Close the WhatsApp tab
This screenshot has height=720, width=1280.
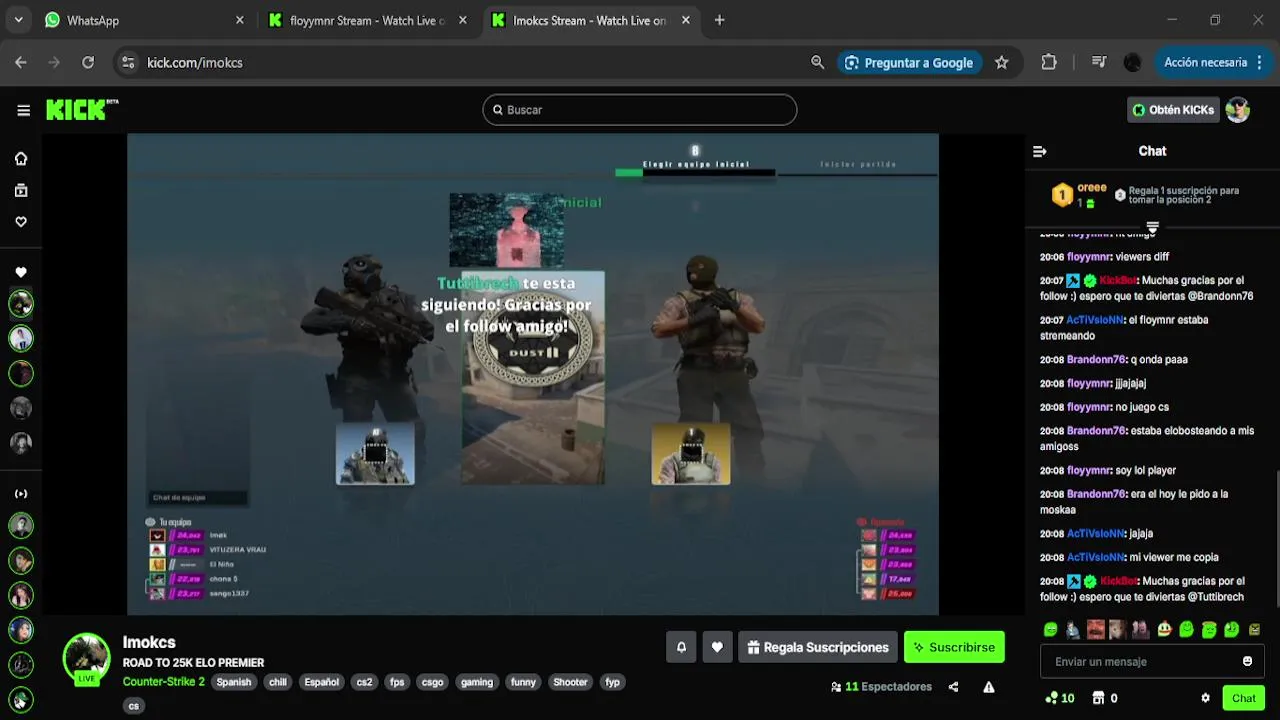click(x=240, y=20)
